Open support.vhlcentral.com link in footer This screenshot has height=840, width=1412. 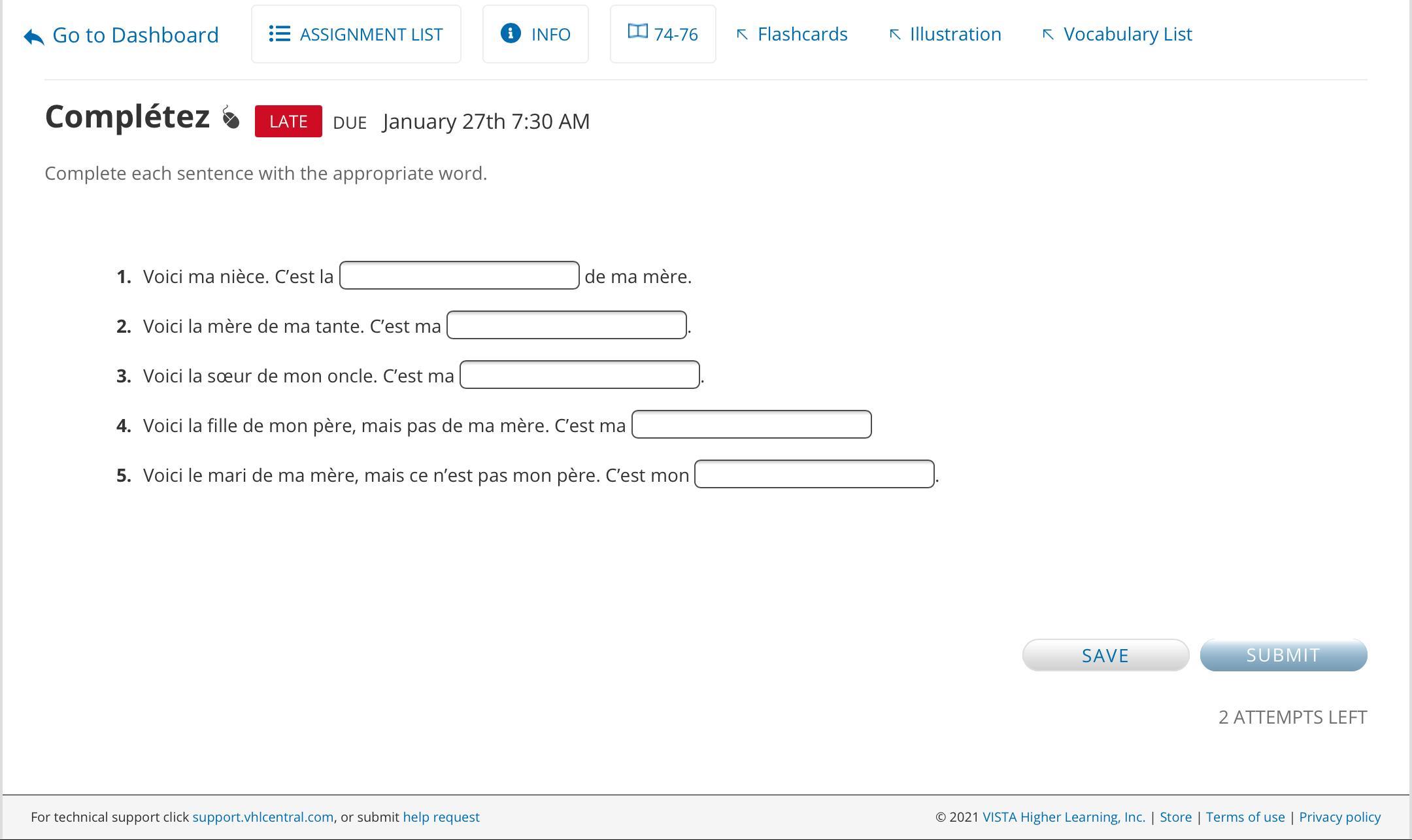263,817
